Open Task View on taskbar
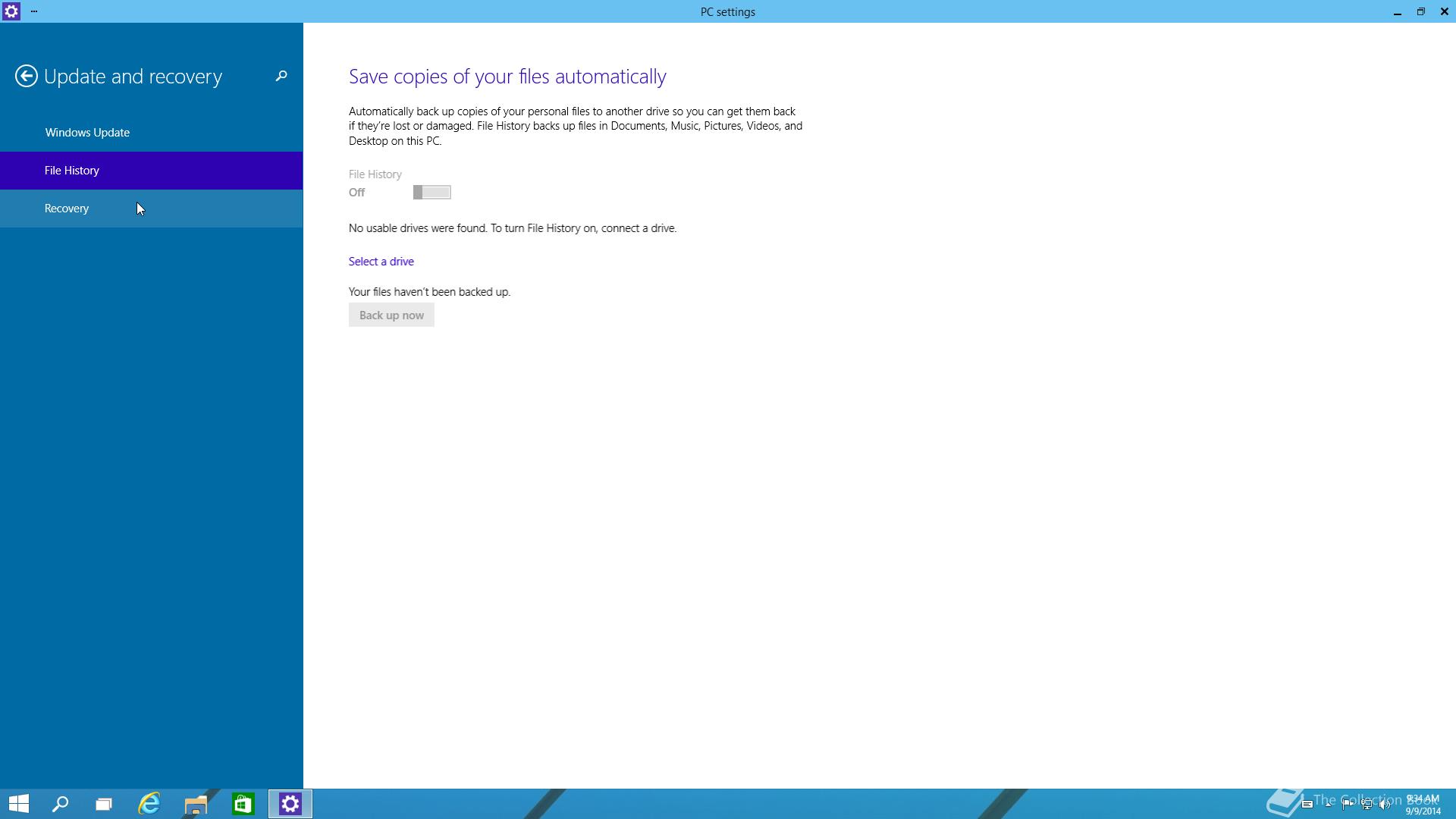1456x819 pixels. 104,804
